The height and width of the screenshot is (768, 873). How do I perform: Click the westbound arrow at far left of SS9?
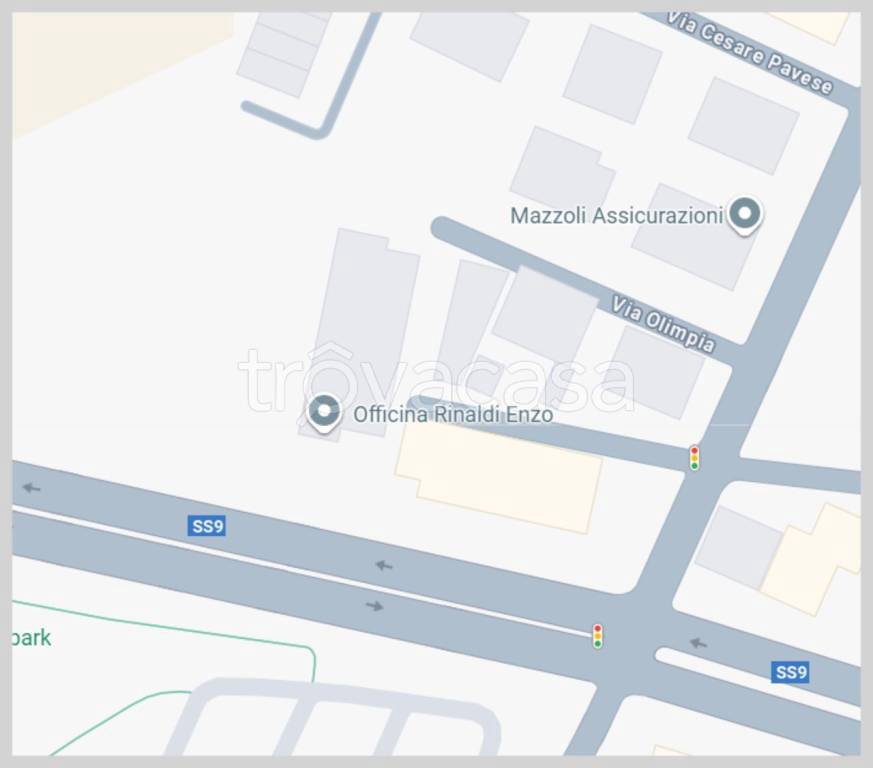click(32, 488)
